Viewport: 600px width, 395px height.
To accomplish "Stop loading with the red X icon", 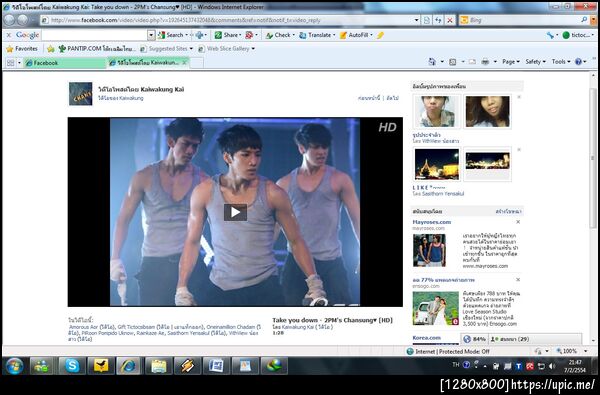I will [450, 20].
